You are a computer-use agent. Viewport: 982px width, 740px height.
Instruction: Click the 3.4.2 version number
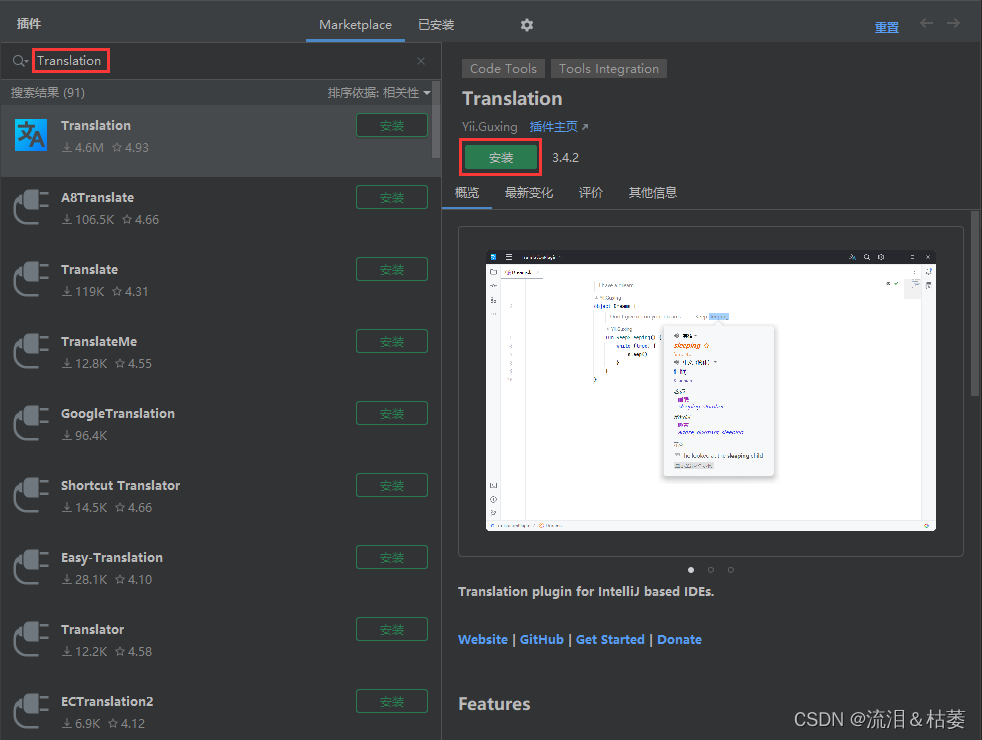click(566, 158)
